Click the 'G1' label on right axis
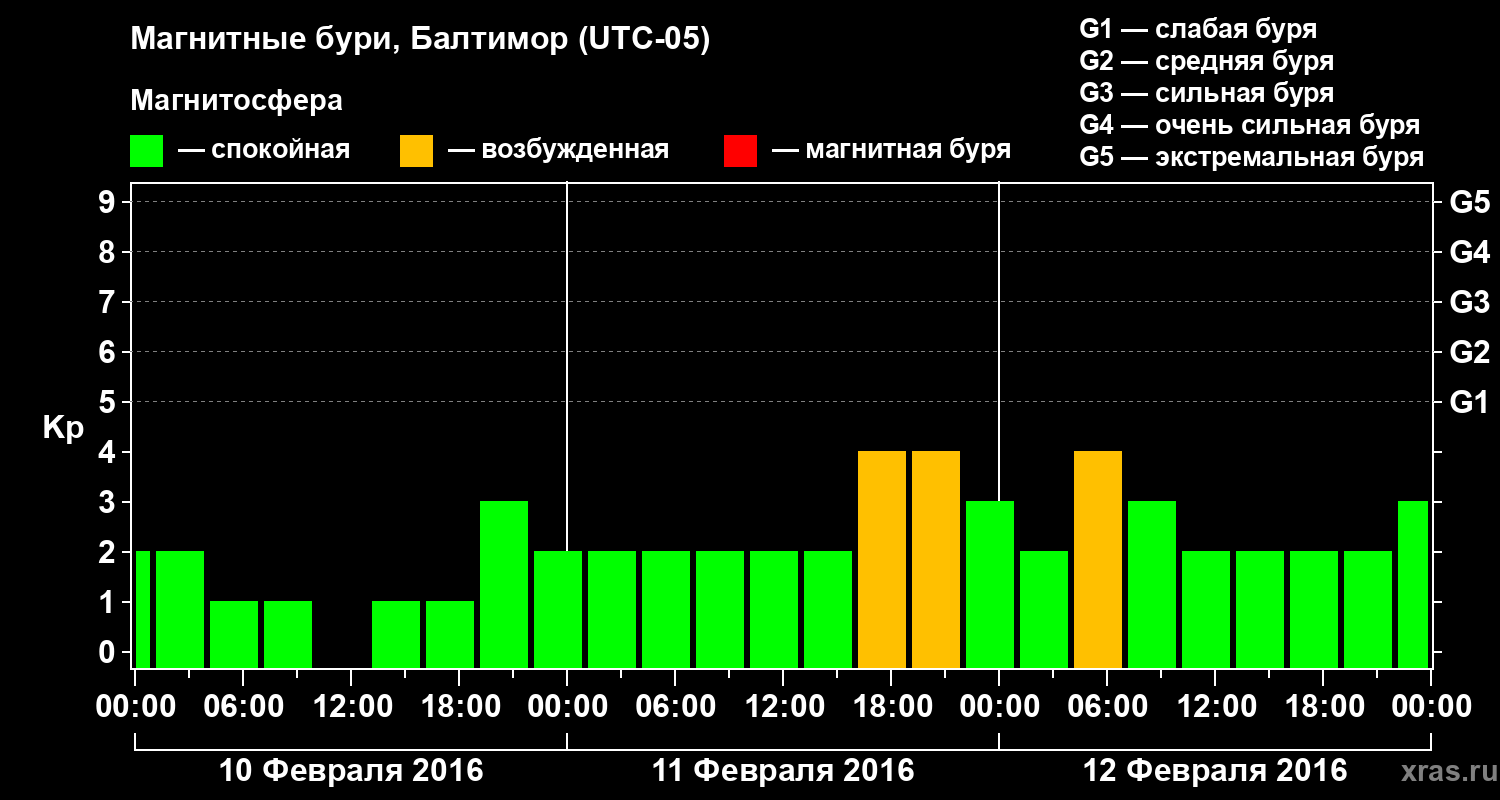This screenshot has width=1500, height=800. click(1469, 403)
